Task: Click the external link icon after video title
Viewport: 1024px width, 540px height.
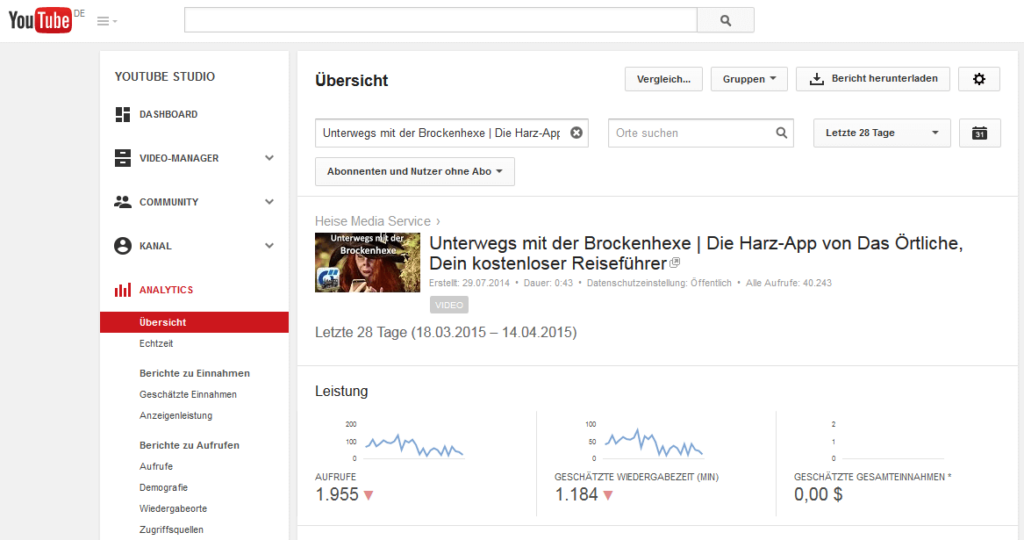Action: tap(675, 263)
